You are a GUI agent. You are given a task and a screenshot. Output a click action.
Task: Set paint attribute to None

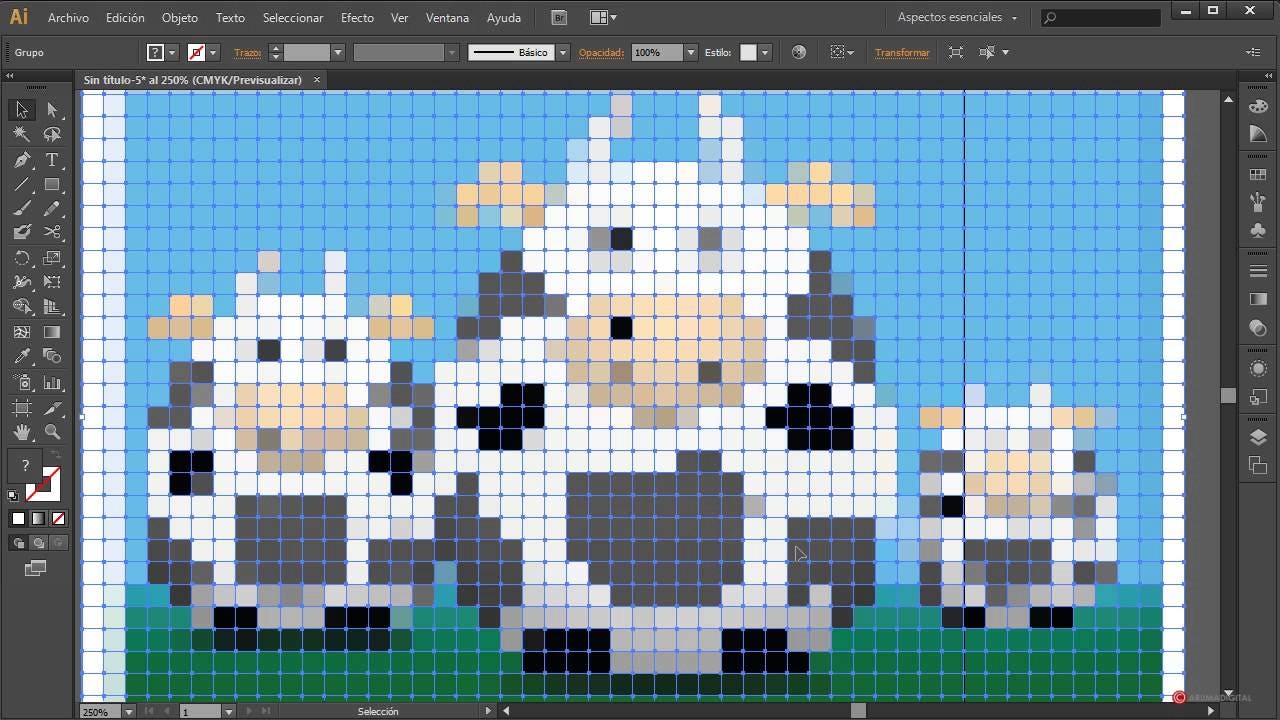(58, 518)
